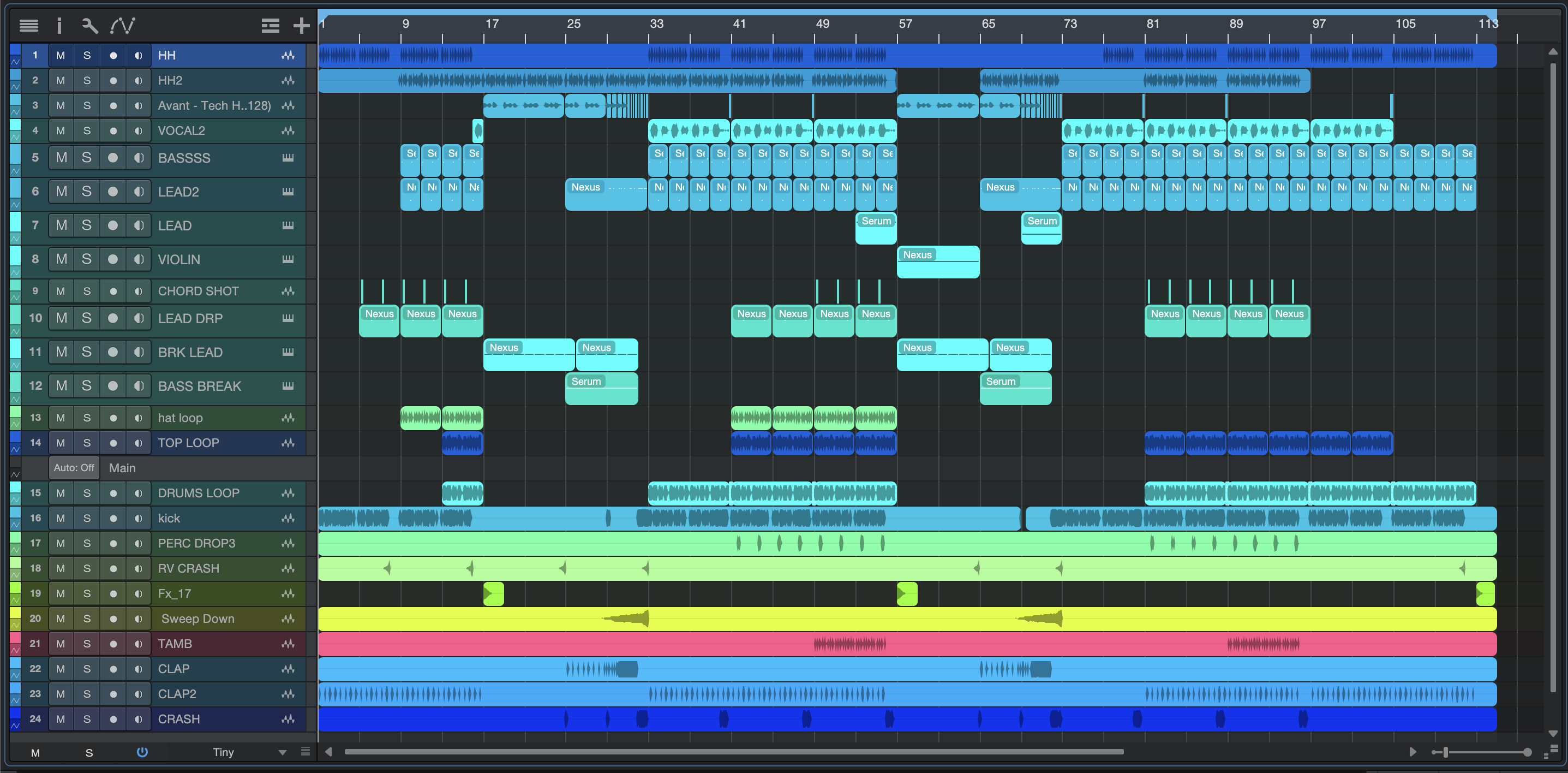Click bar 33 on the timeline ruler

[656, 24]
